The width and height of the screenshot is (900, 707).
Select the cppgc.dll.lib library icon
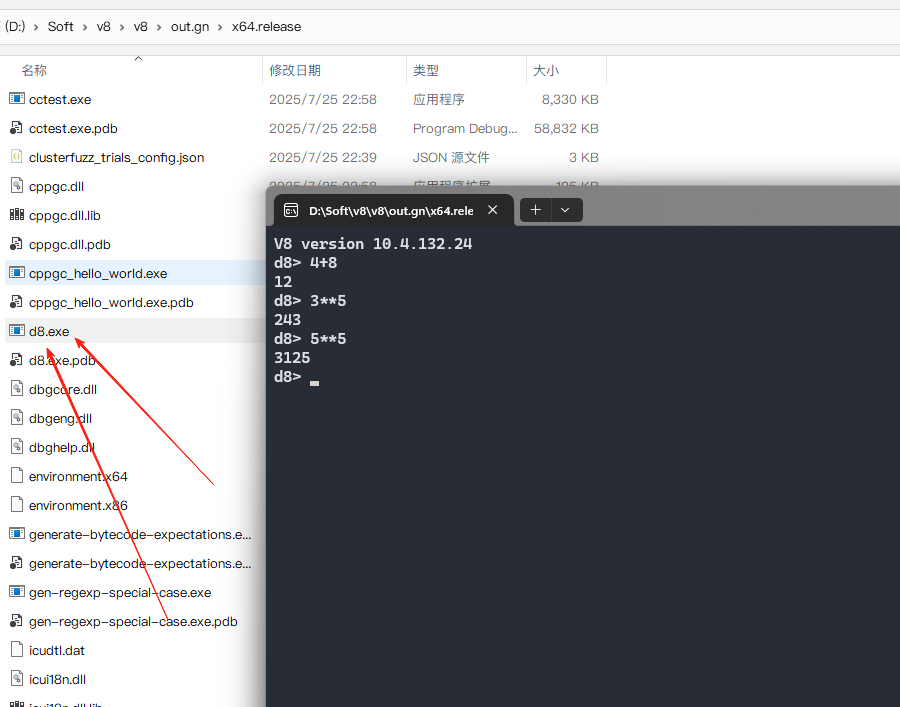click(x=16, y=215)
